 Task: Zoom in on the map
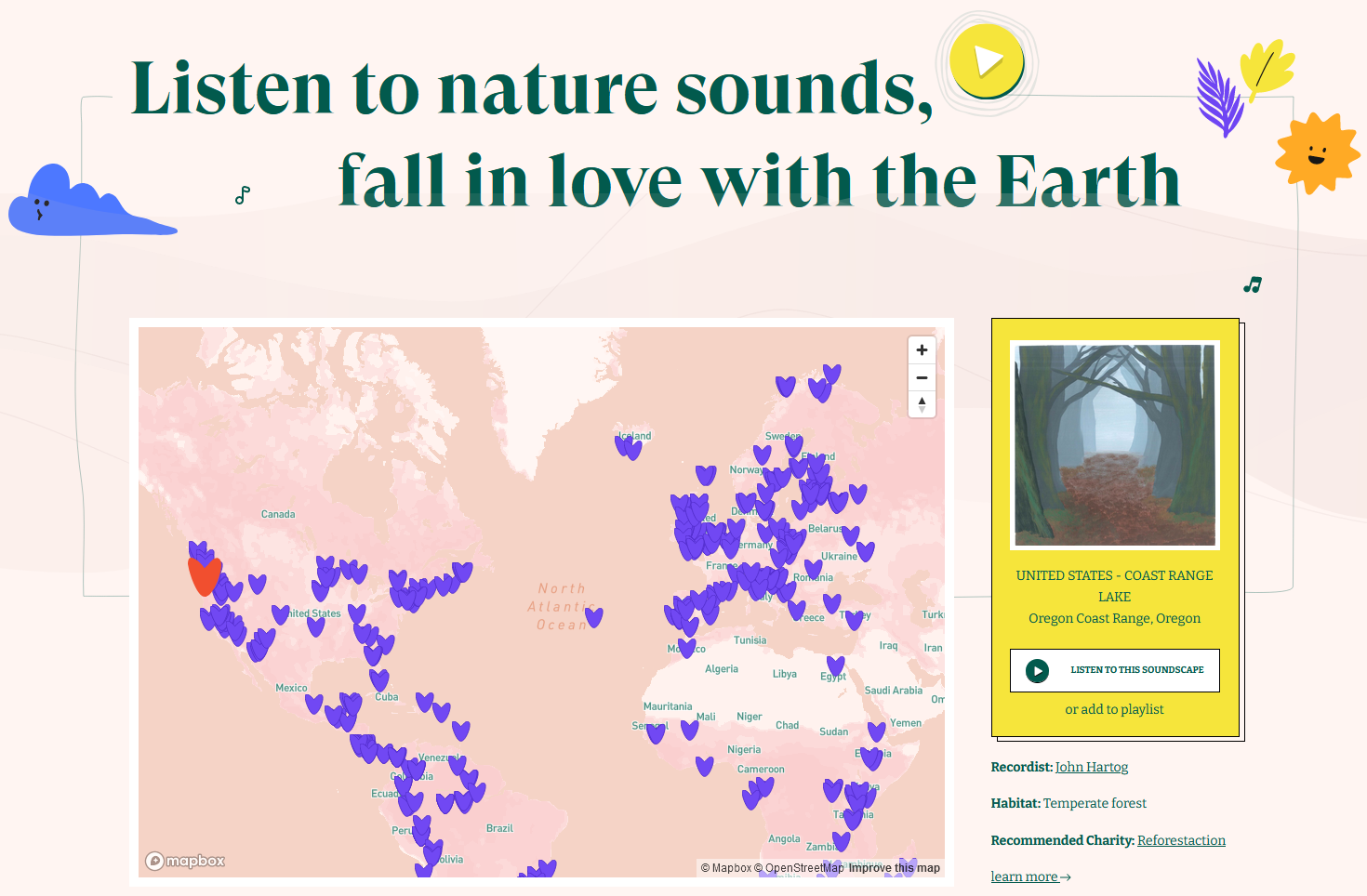tap(922, 350)
